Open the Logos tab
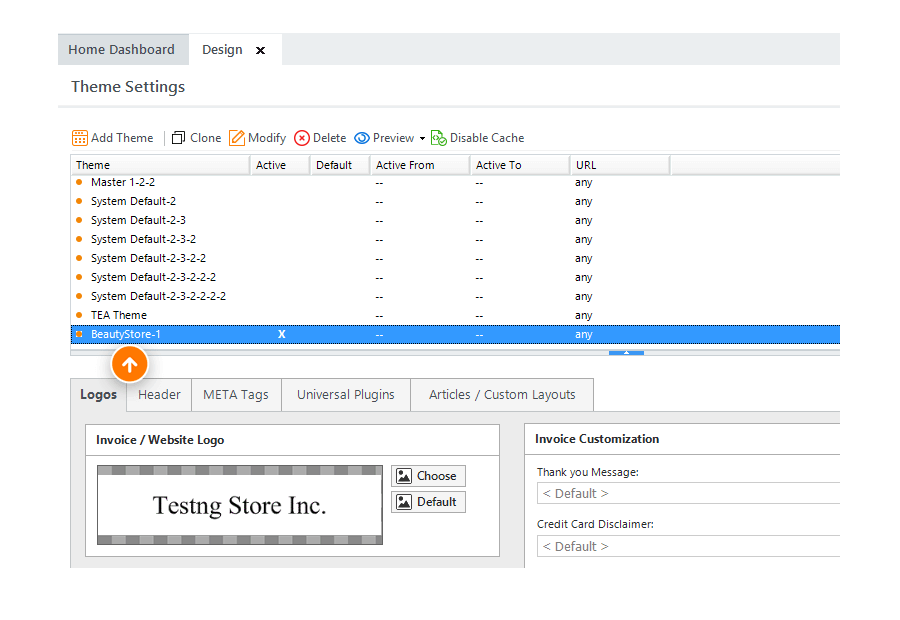This screenshot has width=900, height=620. pos(98,394)
